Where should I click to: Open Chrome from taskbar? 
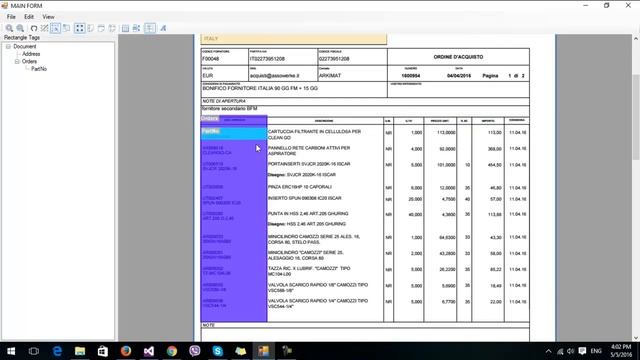click(x=172, y=351)
